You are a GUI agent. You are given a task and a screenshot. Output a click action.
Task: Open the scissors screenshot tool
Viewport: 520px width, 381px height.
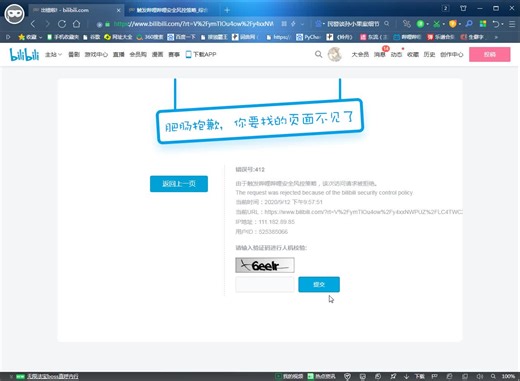click(x=436, y=24)
